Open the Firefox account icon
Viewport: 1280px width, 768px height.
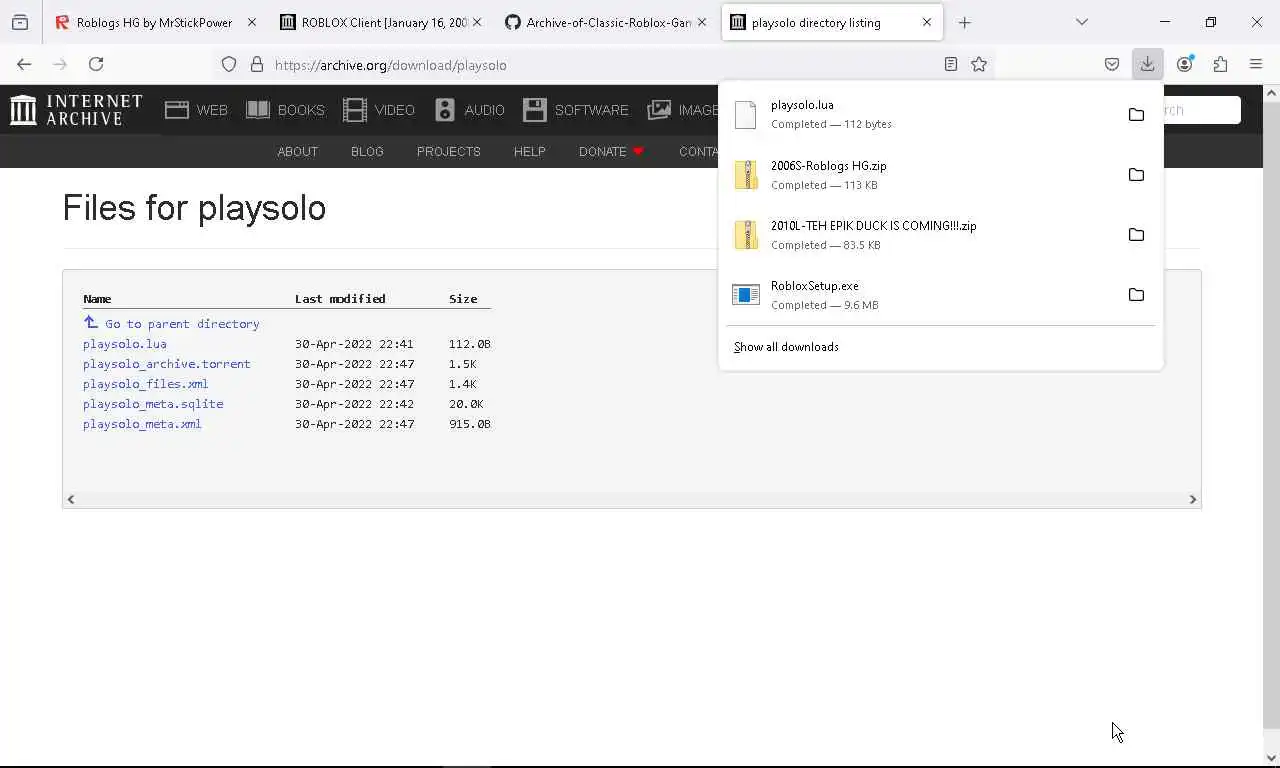pos(1184,65)
